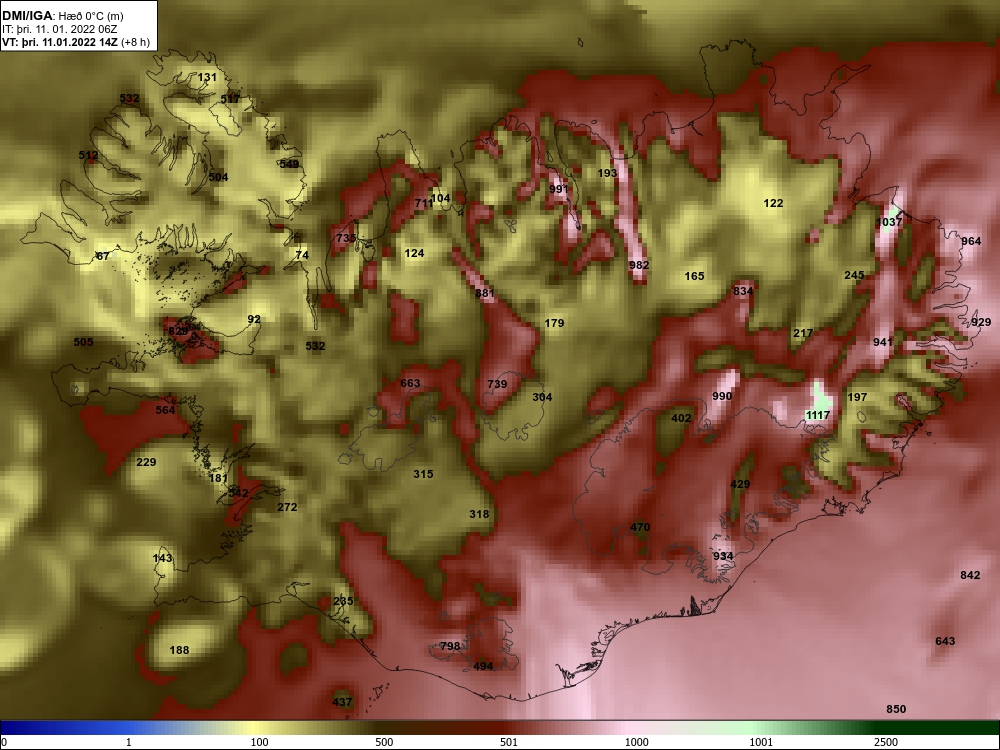The image size is (1000, 750).
Task: Click the 1000 label on the legend
Action: pyautogui.click(x=636, y=742)
